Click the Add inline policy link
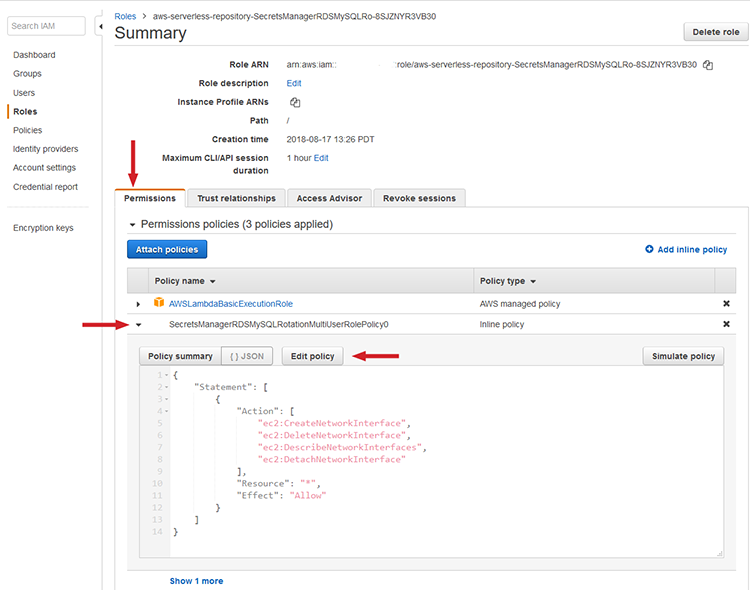This screenshot has height=590, width=750. pyautogui.click(x=692, y=249)
